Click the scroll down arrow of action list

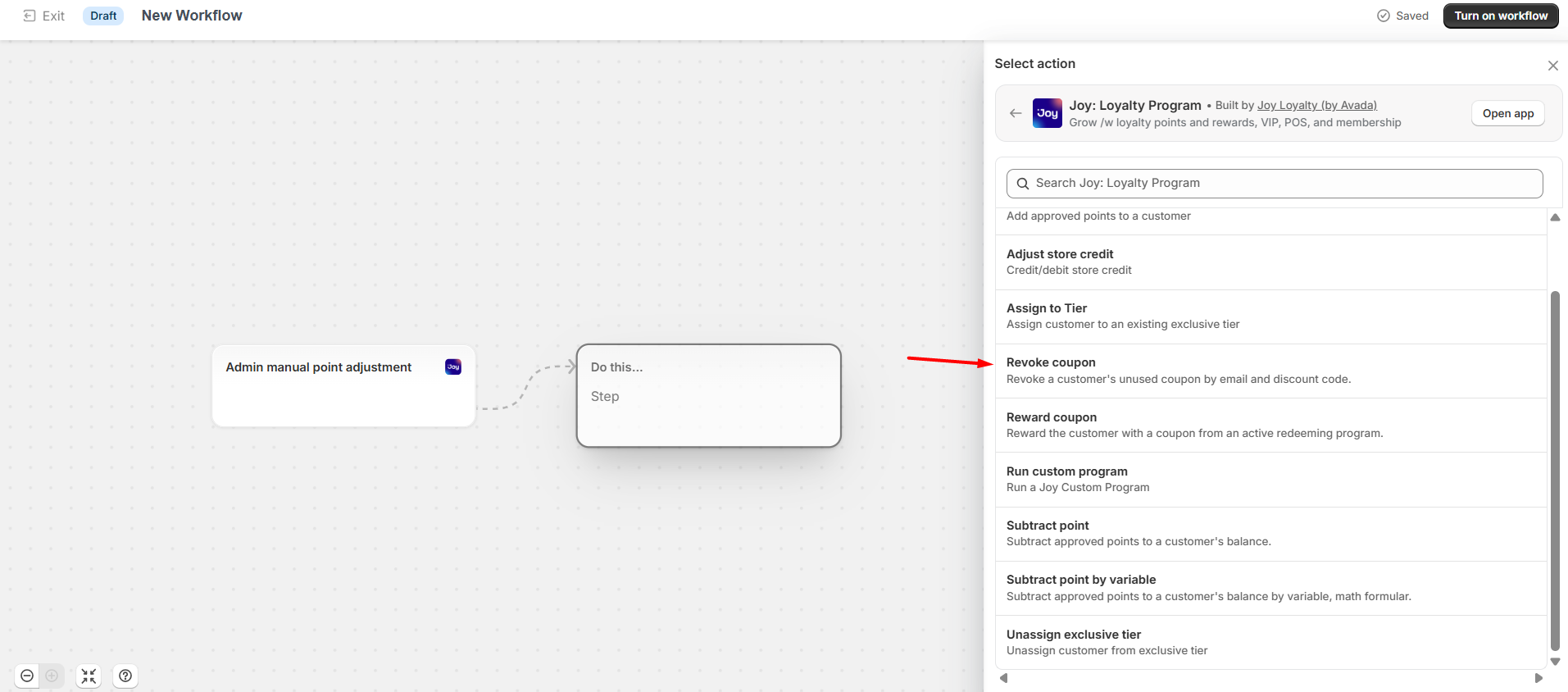[1555, 662]
